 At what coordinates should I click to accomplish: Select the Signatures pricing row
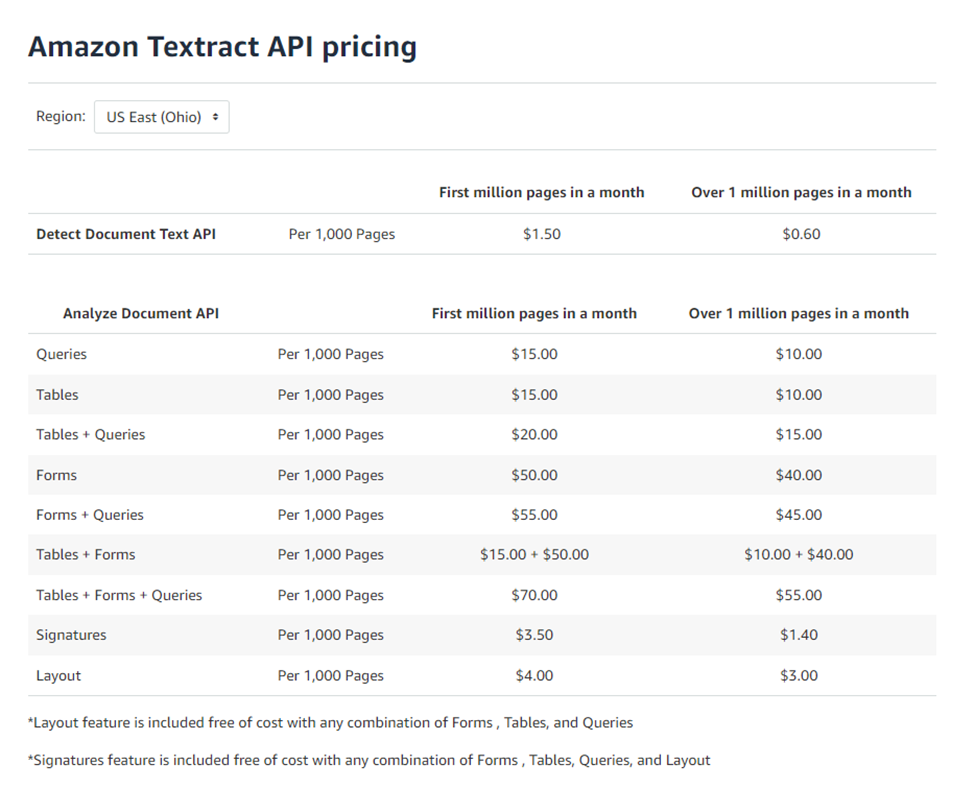[x=70, y=634]
